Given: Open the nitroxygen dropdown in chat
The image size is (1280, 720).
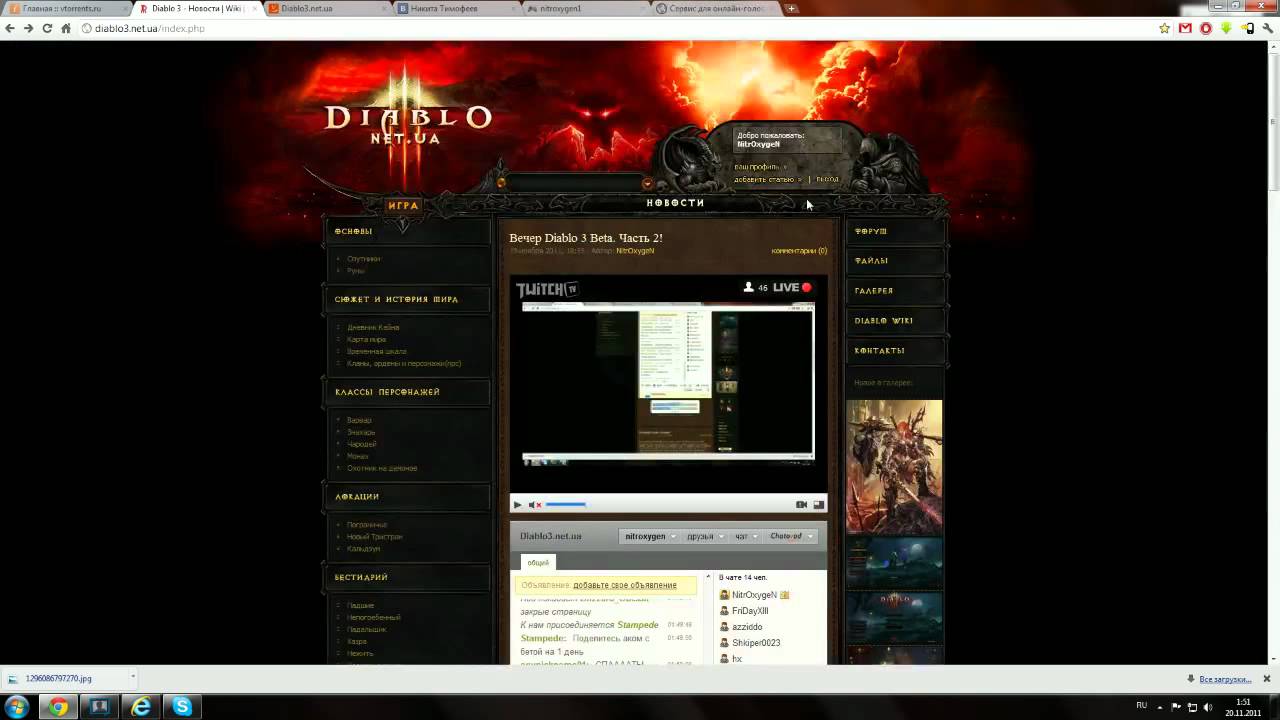Looking at the screenshot, I should tap(651, 536).
